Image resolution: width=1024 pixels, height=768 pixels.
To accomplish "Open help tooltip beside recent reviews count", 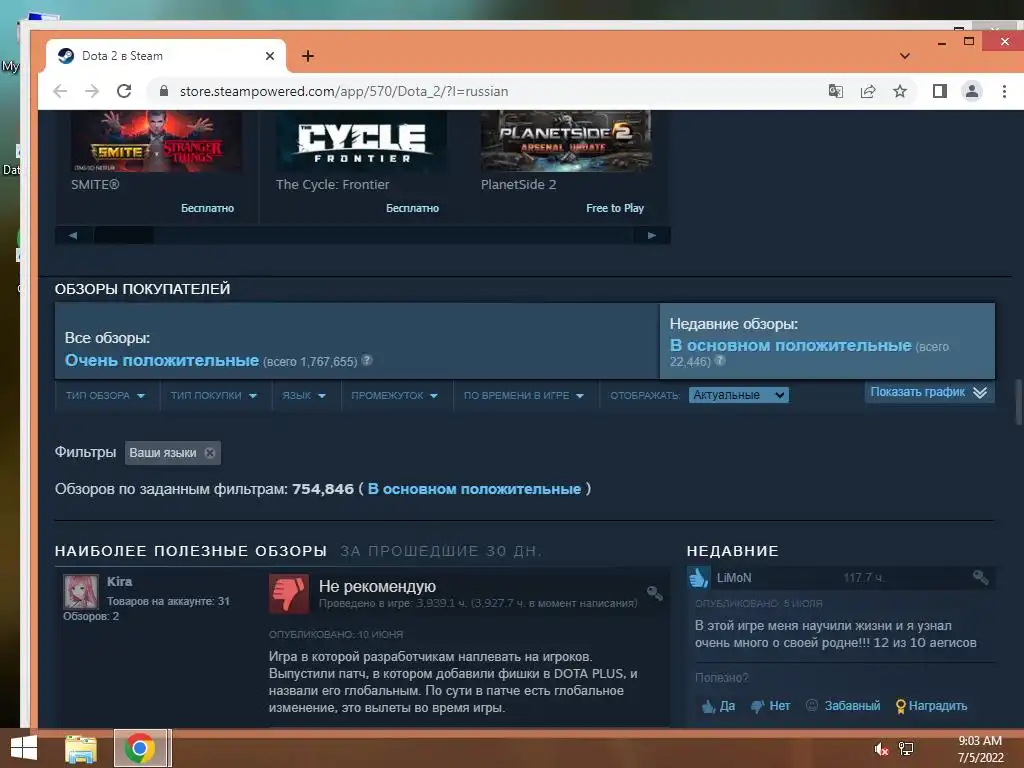I will click(x=720, y=360).
